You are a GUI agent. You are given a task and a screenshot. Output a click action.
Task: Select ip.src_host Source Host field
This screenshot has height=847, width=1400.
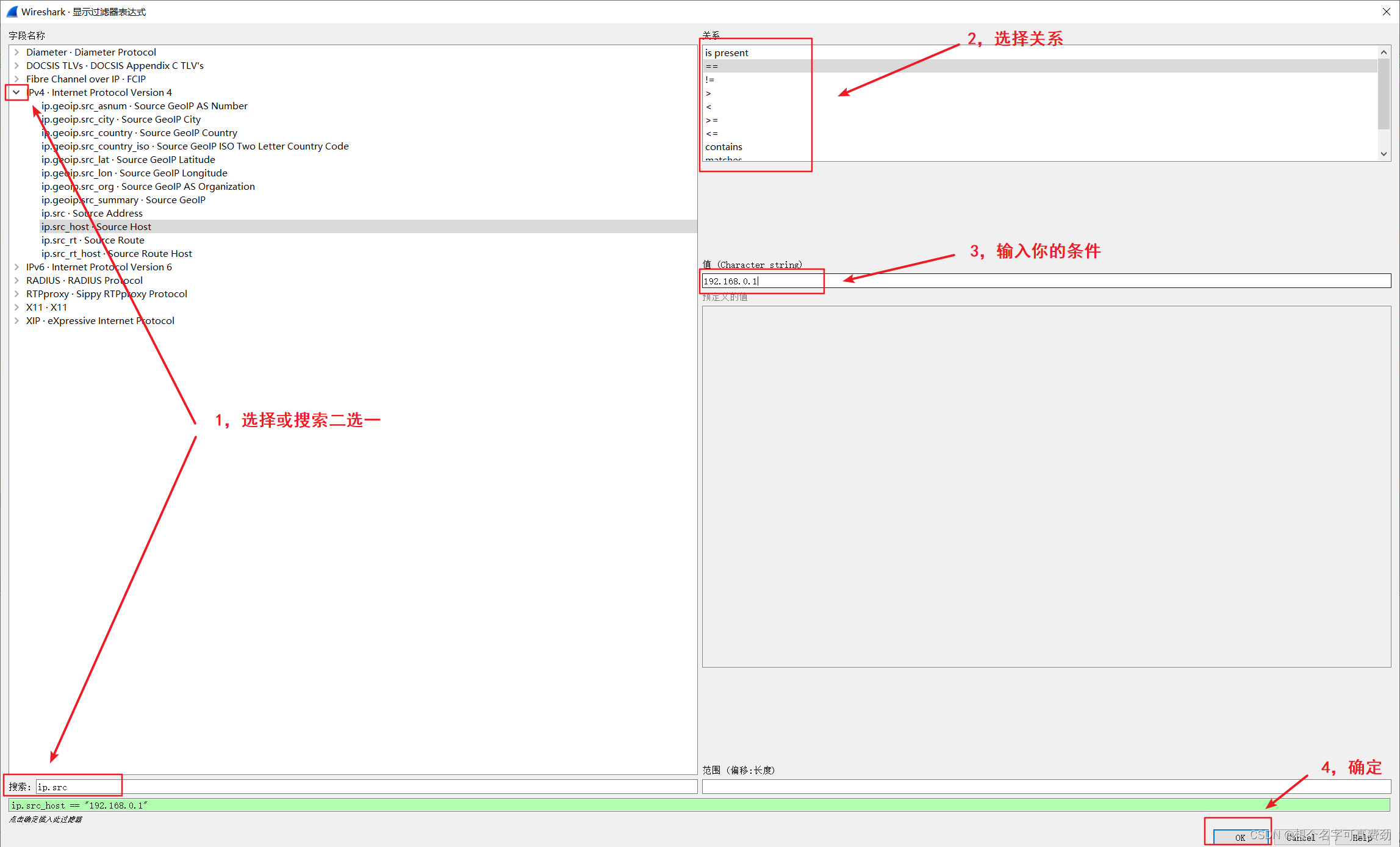tap(368, 227)
